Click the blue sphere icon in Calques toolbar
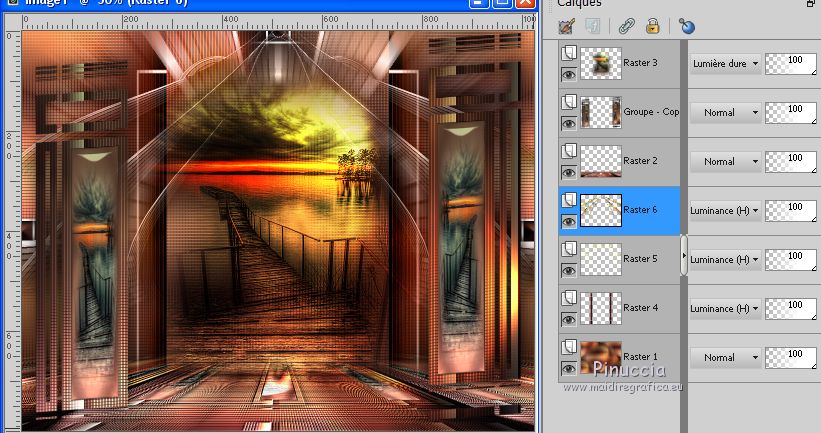The height and width of the screenshot is (433, 821). (x=686, y=26)
